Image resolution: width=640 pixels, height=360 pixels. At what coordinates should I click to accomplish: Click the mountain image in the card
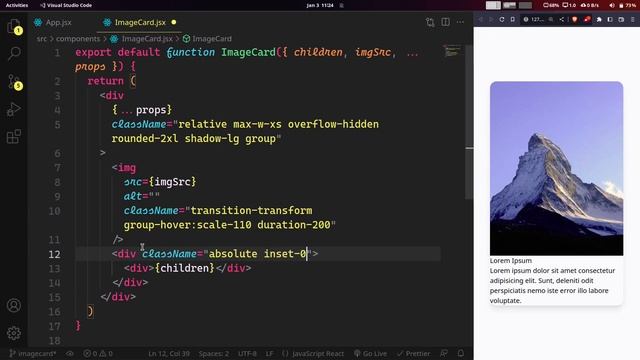pyautogui.click(x=556, y=168)
